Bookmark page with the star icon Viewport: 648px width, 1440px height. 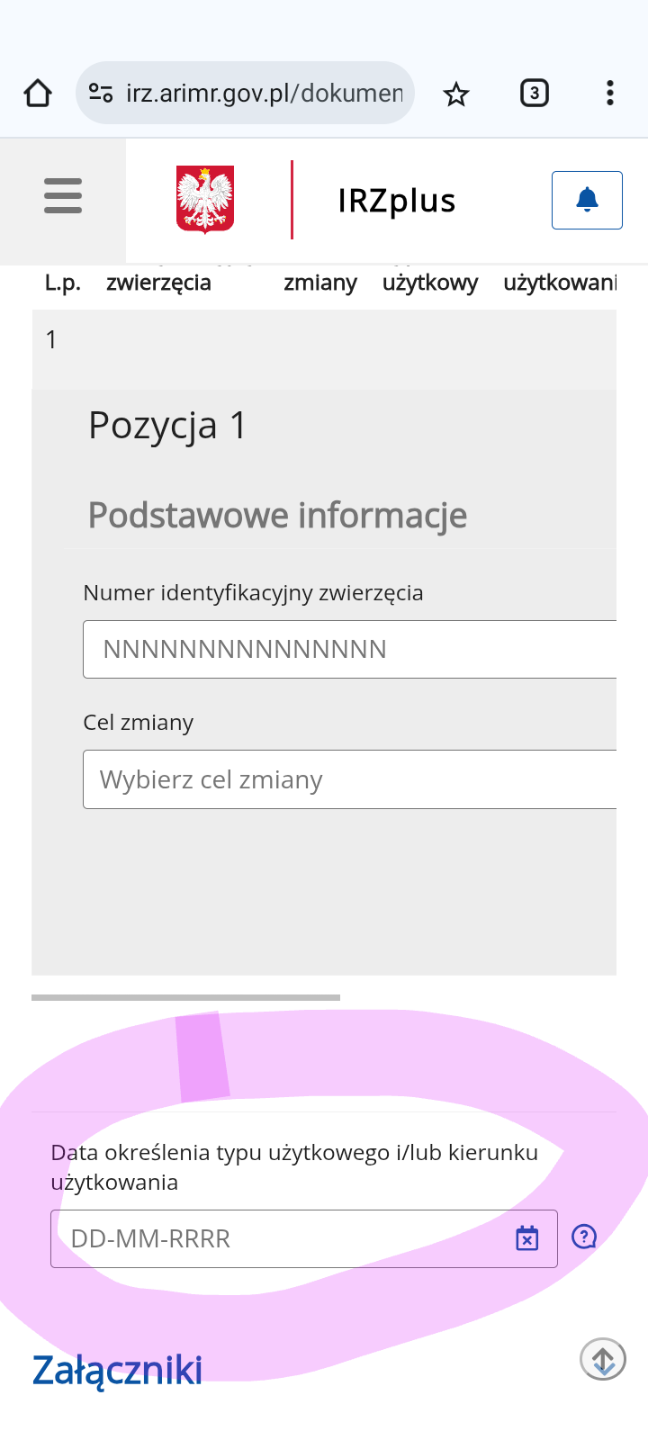coord(456,94)
